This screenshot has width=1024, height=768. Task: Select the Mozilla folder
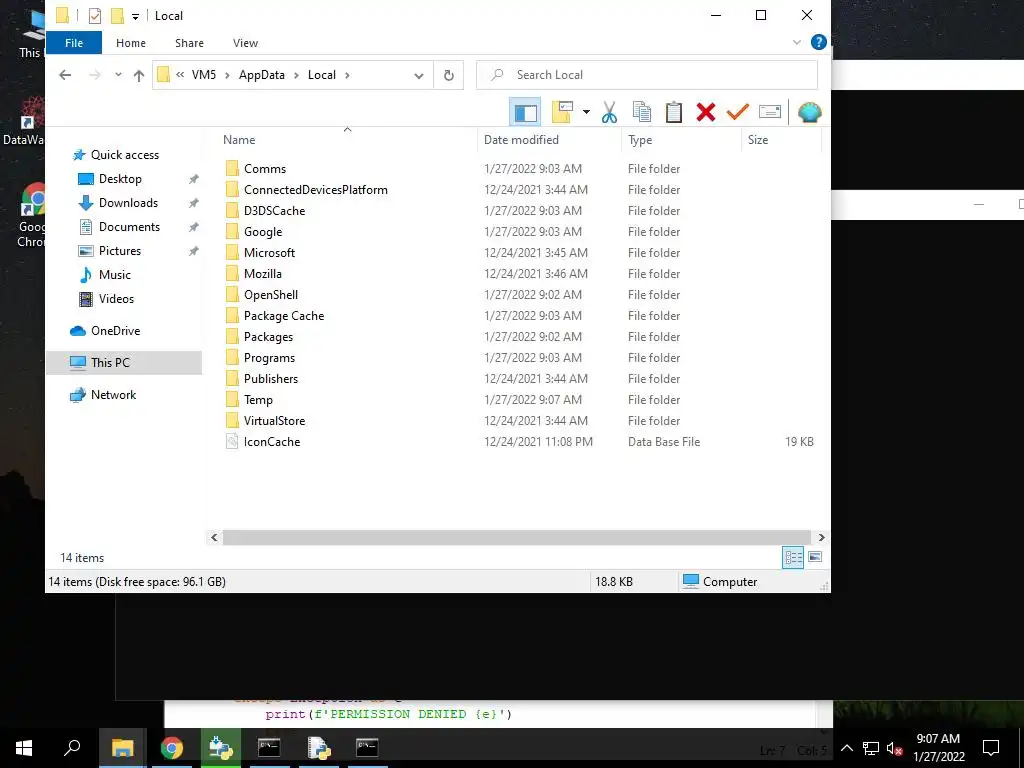263,274
